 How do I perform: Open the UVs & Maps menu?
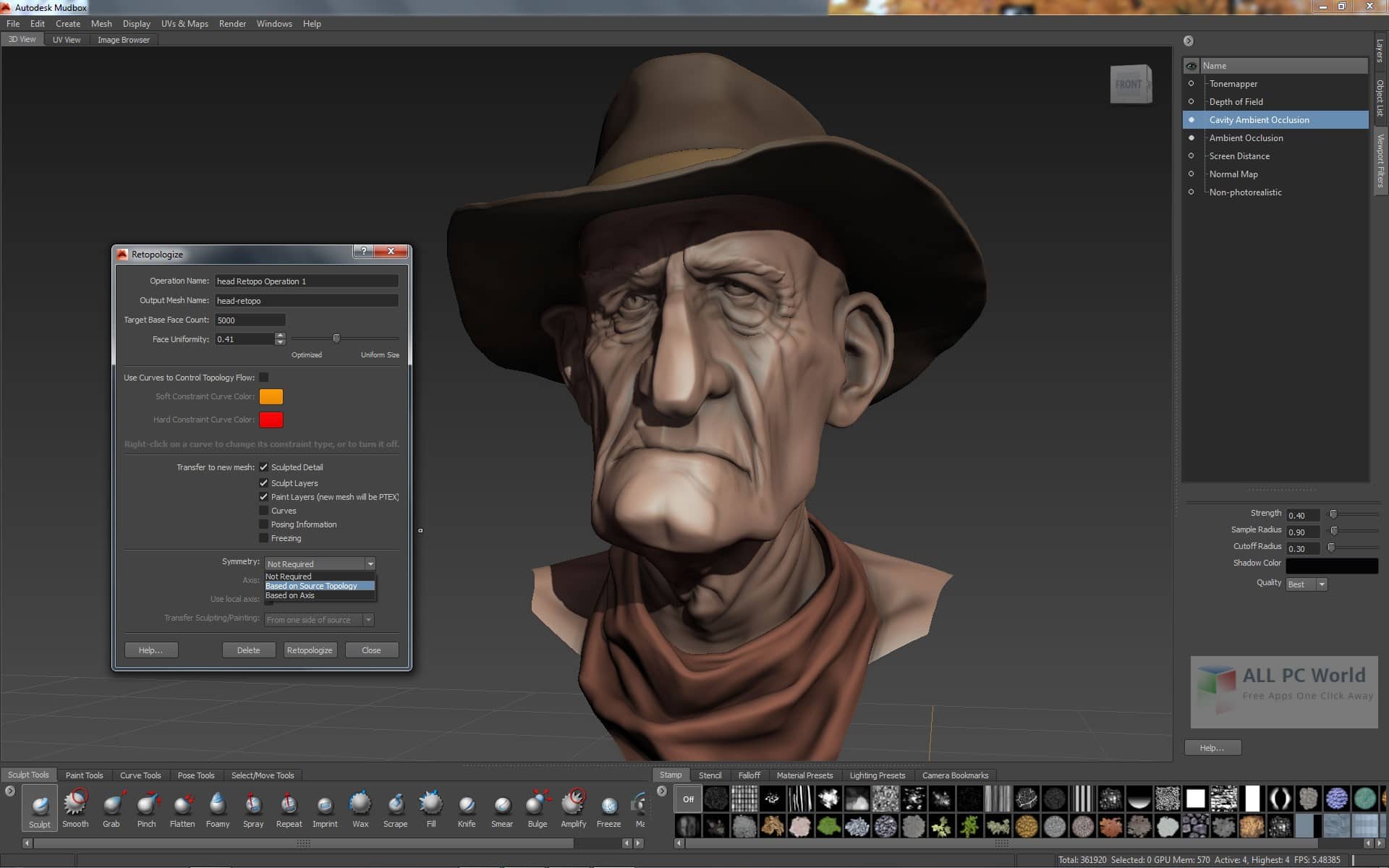point(184,24)
